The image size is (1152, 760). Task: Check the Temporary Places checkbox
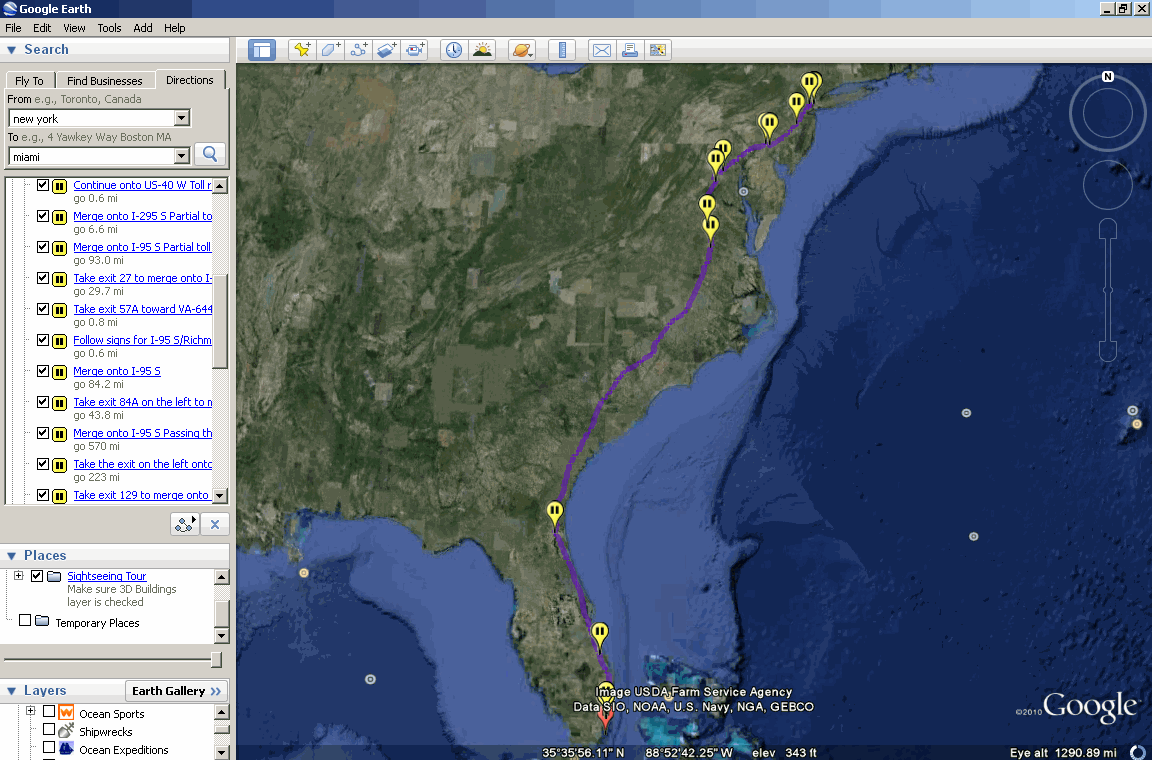(x=25, y=620)
